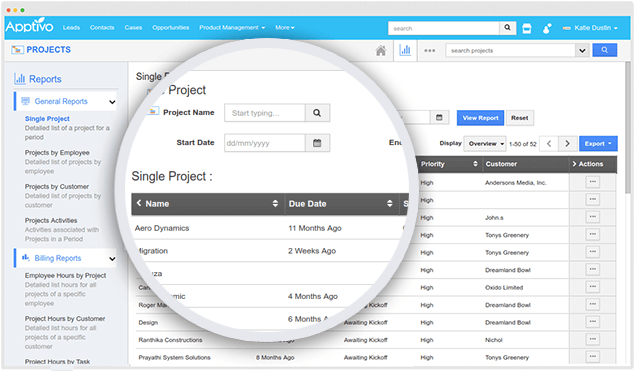Image resolution: width=635 pixels, height=371 pixels.
Task: Open actions for John.s row
Action: point(592,217)
